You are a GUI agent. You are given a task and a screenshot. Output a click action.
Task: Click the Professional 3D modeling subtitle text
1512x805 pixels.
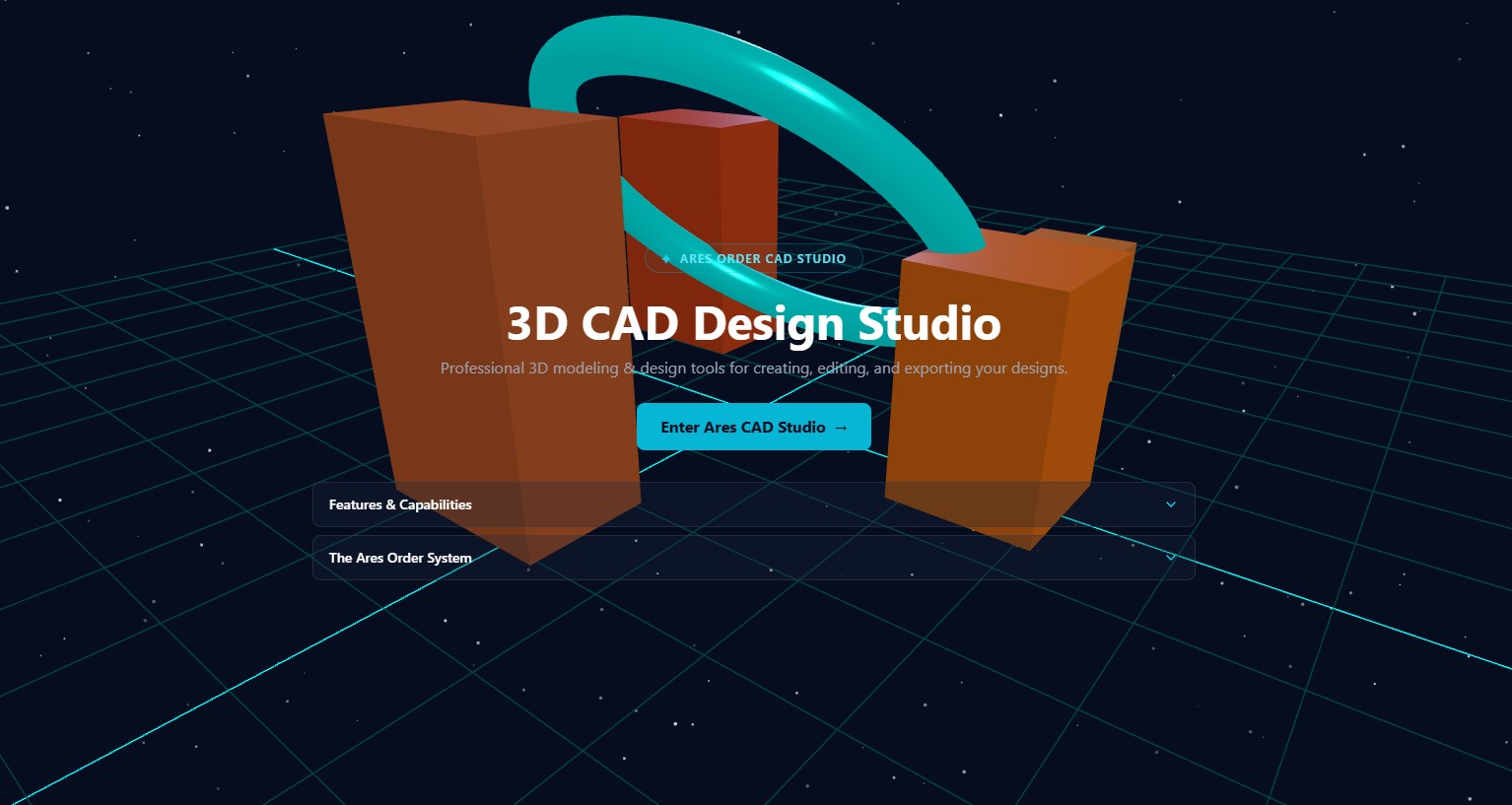[754, 369]
